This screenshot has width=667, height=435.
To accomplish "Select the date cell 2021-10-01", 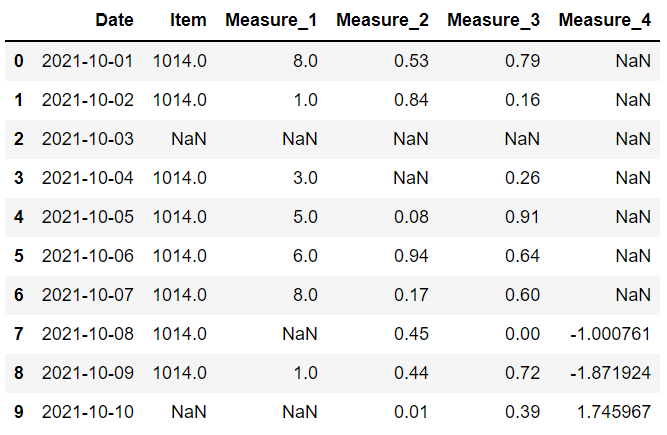I will point(87,62).
